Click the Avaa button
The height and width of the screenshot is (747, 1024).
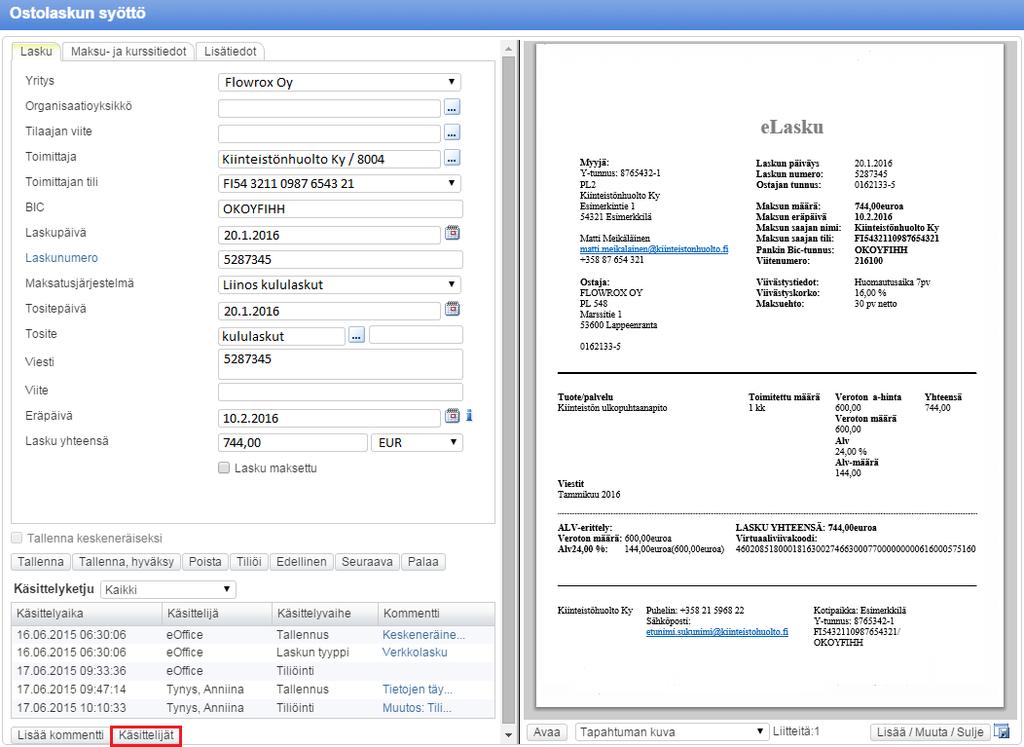(x=547, y=732)
